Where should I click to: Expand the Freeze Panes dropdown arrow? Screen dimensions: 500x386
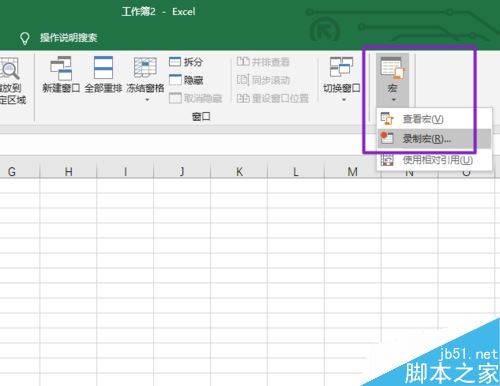(x=147, y=100)
